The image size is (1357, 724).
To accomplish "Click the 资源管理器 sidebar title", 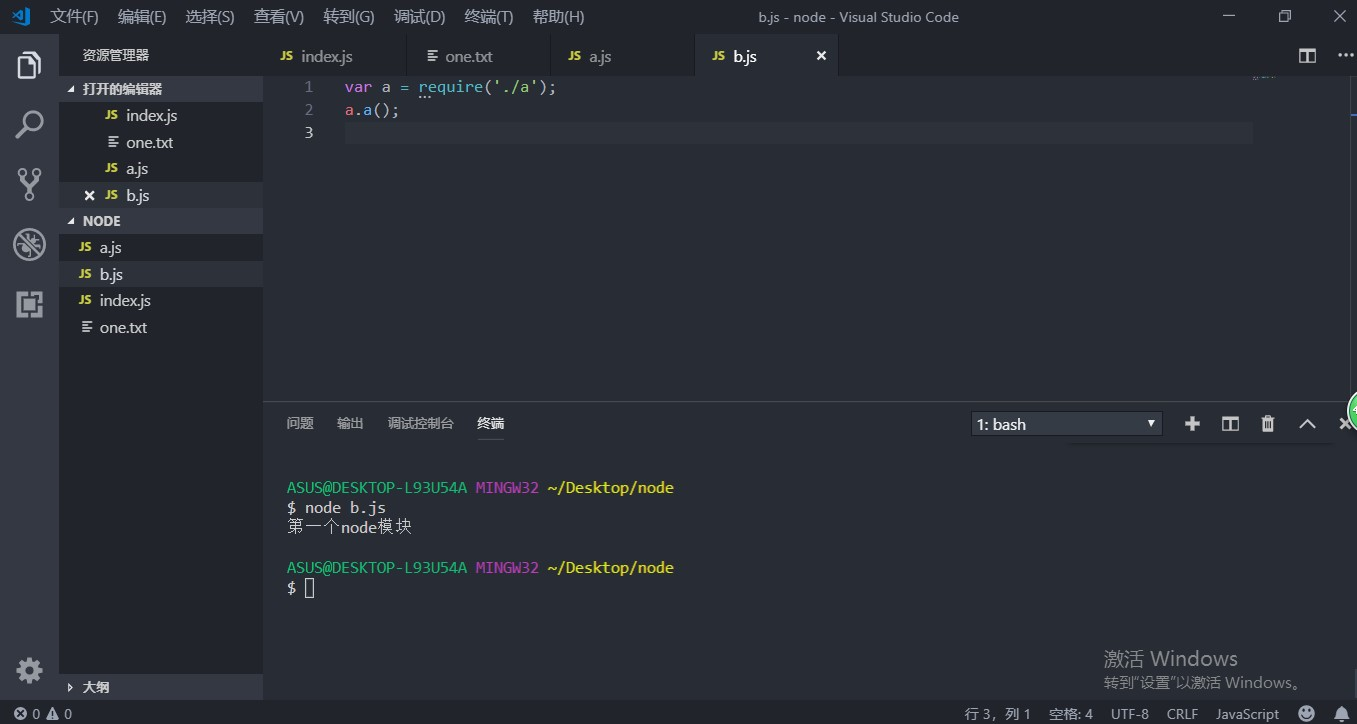I will (116, 56).
